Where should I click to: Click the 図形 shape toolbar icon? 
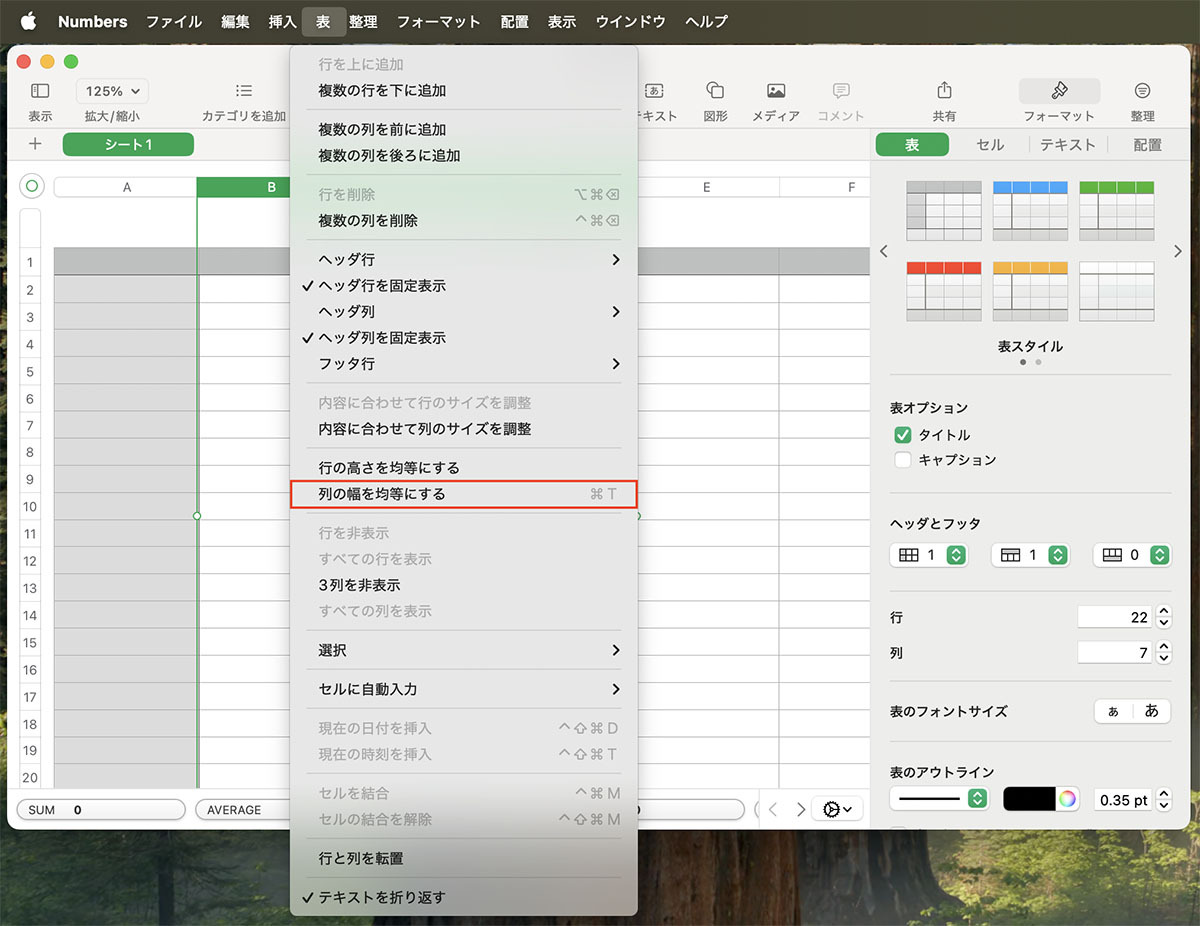click(715, 91)
